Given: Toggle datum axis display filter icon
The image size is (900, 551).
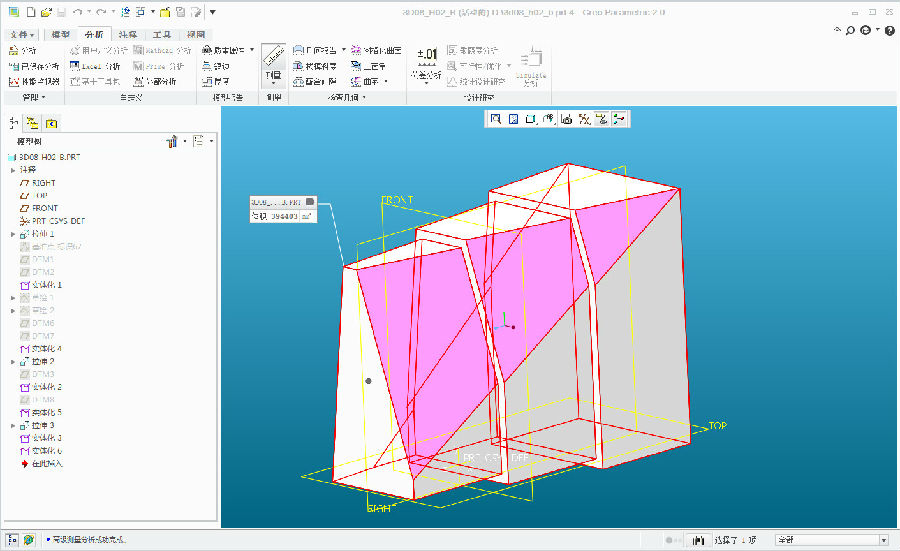Looking at the screenshot, I should [x=584, y=119].
